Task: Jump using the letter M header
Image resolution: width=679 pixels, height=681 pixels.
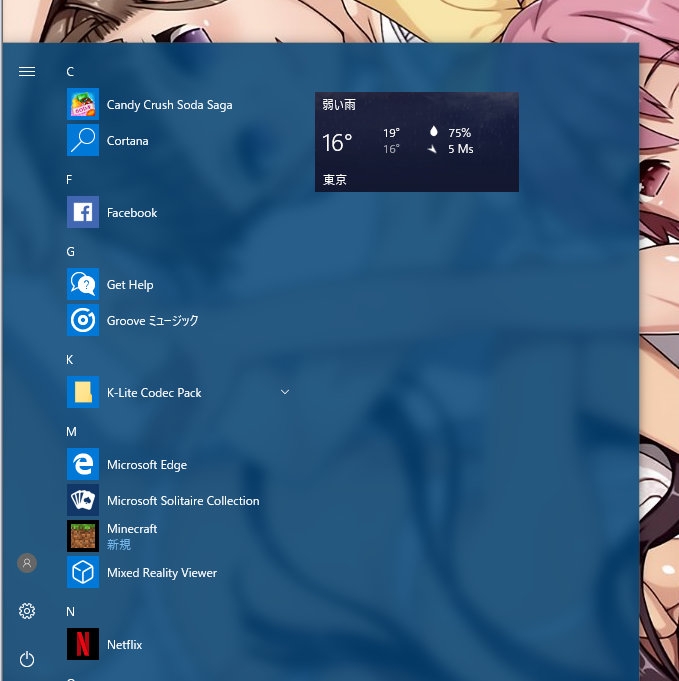Action: click(x=71, y=432)
